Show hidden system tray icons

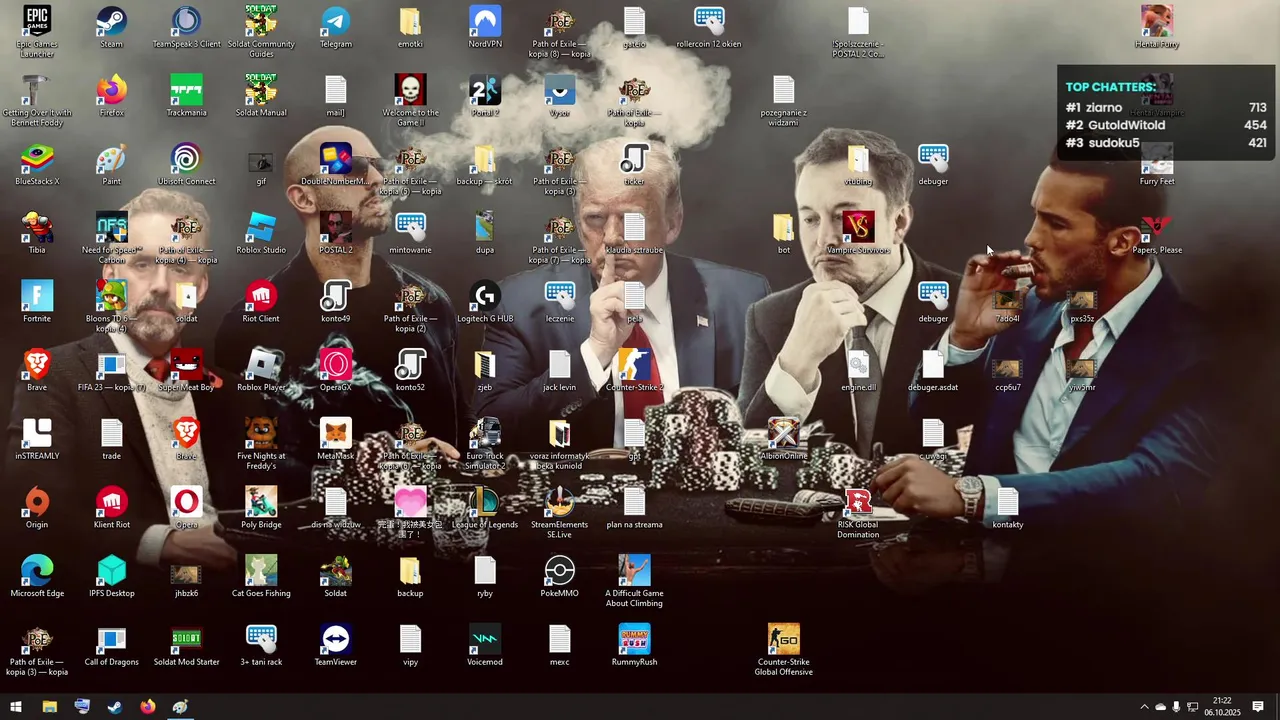pyautogui.click(x=1144, y=707)
